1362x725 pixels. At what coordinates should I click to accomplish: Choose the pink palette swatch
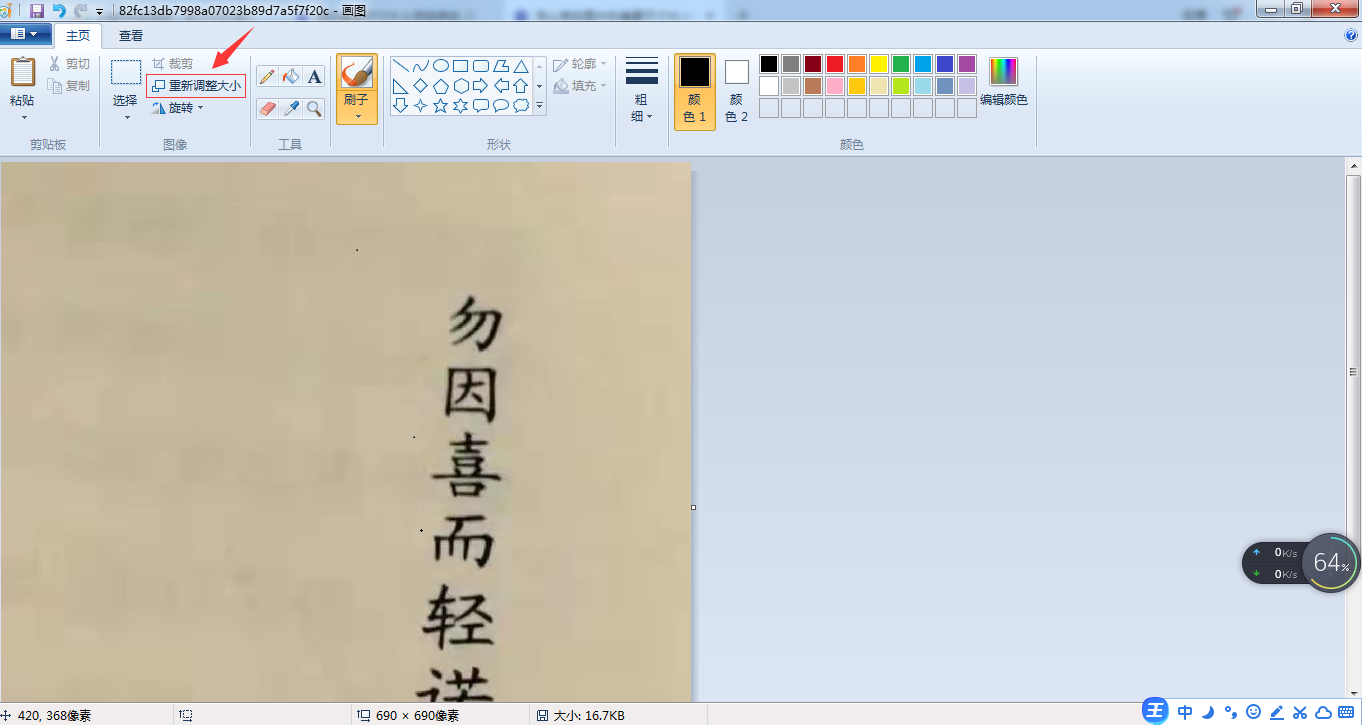coord(835,86)
